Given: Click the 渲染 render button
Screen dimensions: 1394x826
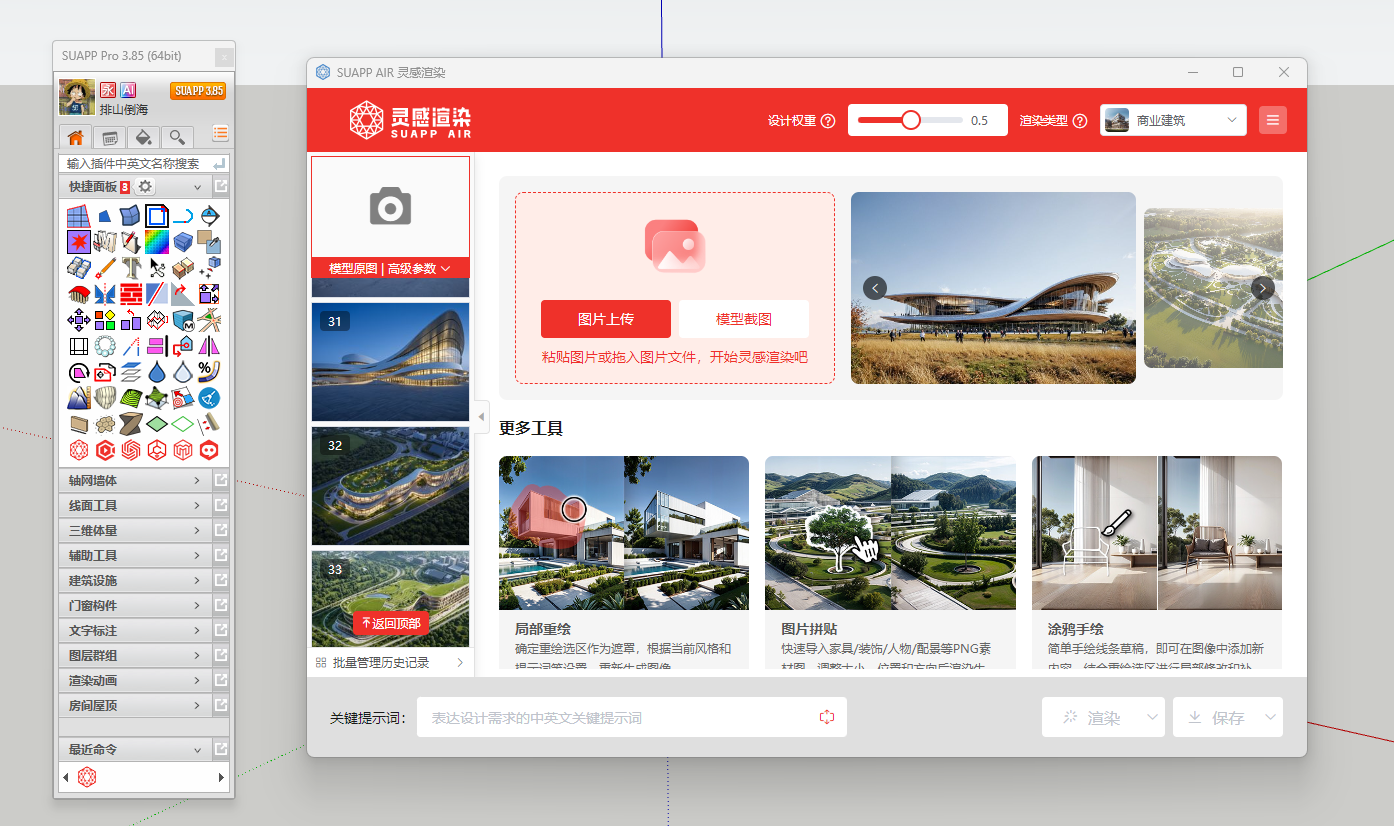Looking at the screenshot, I should pyautogui.click(x=1092, y=717).
